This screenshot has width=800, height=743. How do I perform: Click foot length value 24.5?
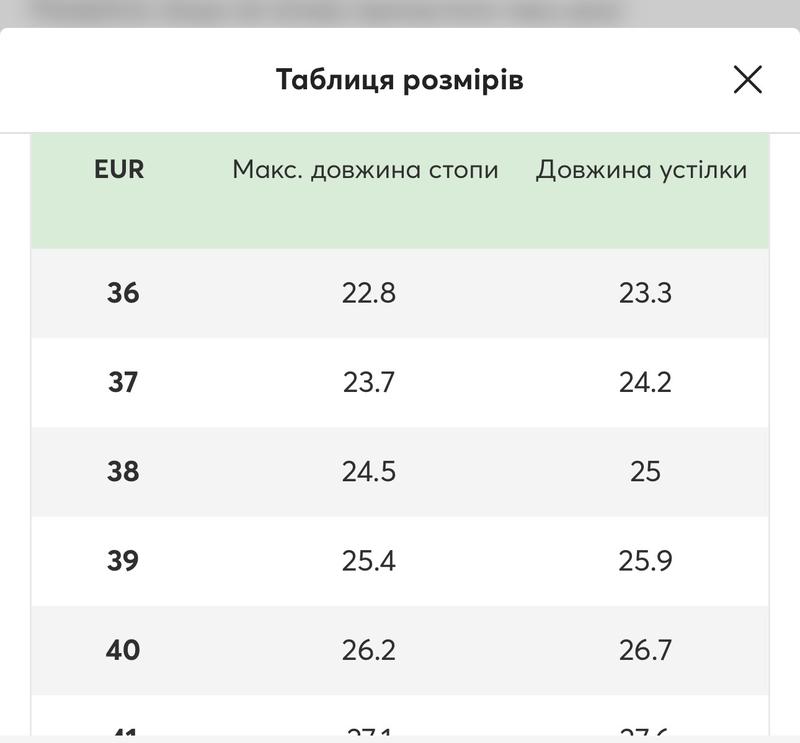click(368, 472)
